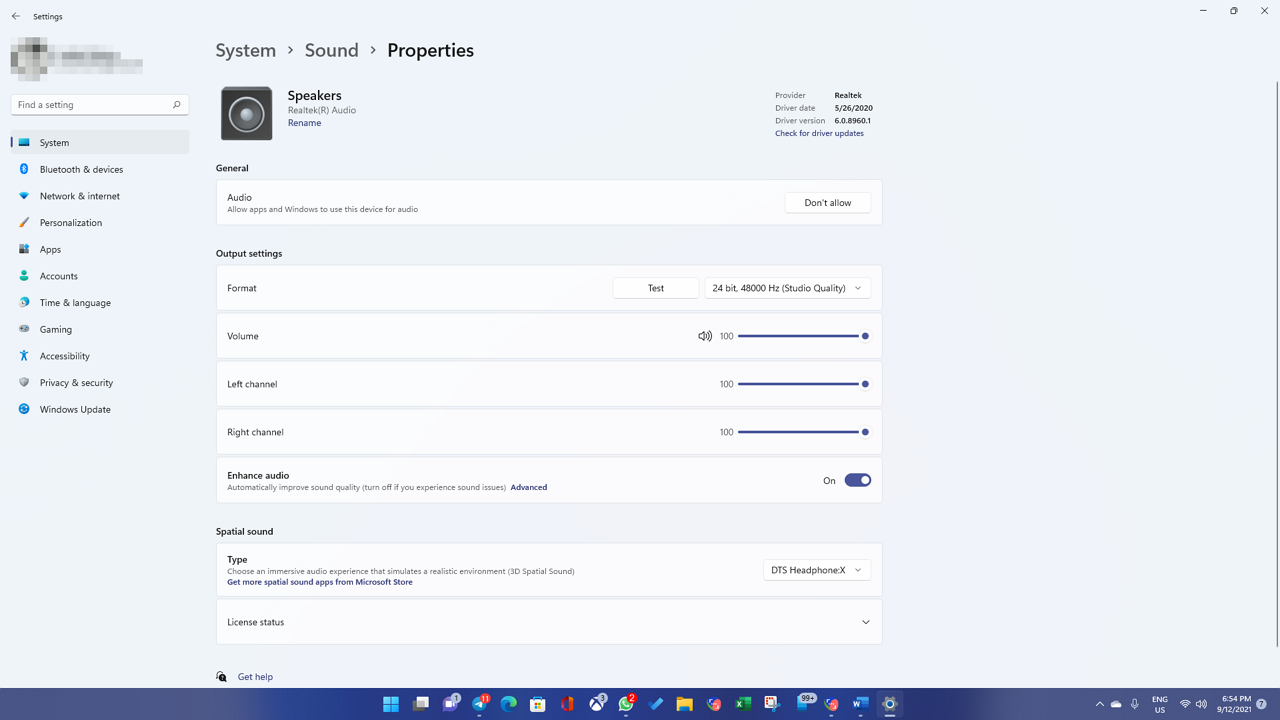This screenshot has width=1280, height=720.
Task: Click the volume speaker mute icon
Action: pos(705,336)
